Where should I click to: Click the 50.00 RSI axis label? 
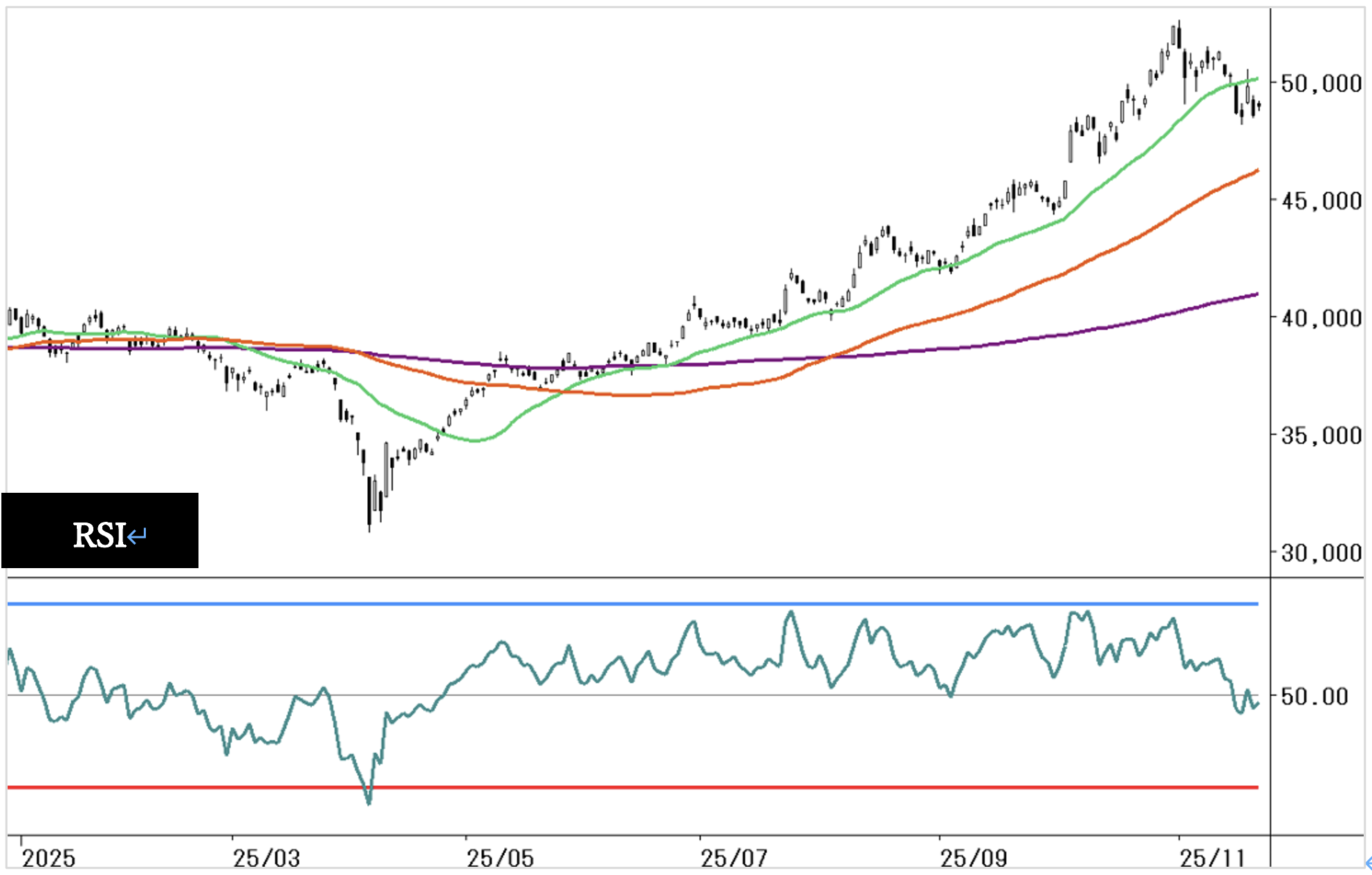click(x=1314, y=696)
